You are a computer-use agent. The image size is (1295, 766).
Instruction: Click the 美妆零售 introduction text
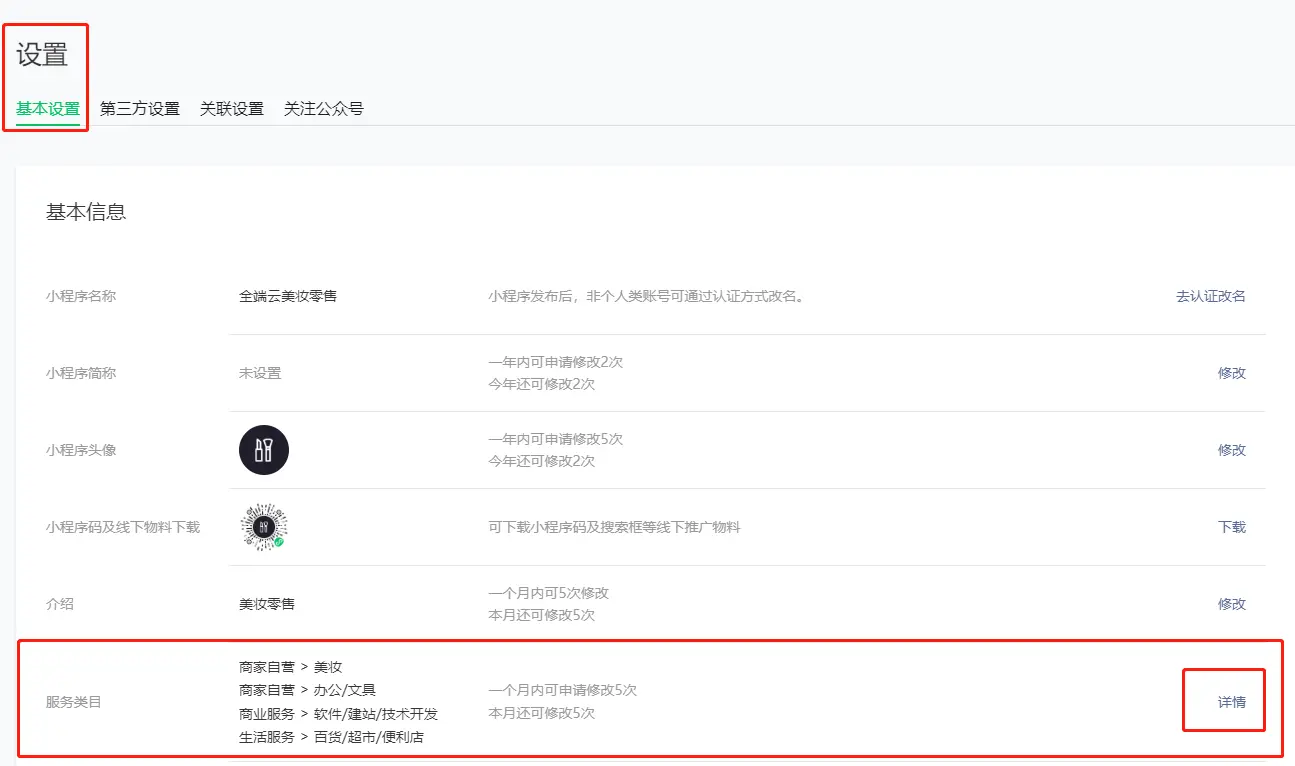pos(267,604)
